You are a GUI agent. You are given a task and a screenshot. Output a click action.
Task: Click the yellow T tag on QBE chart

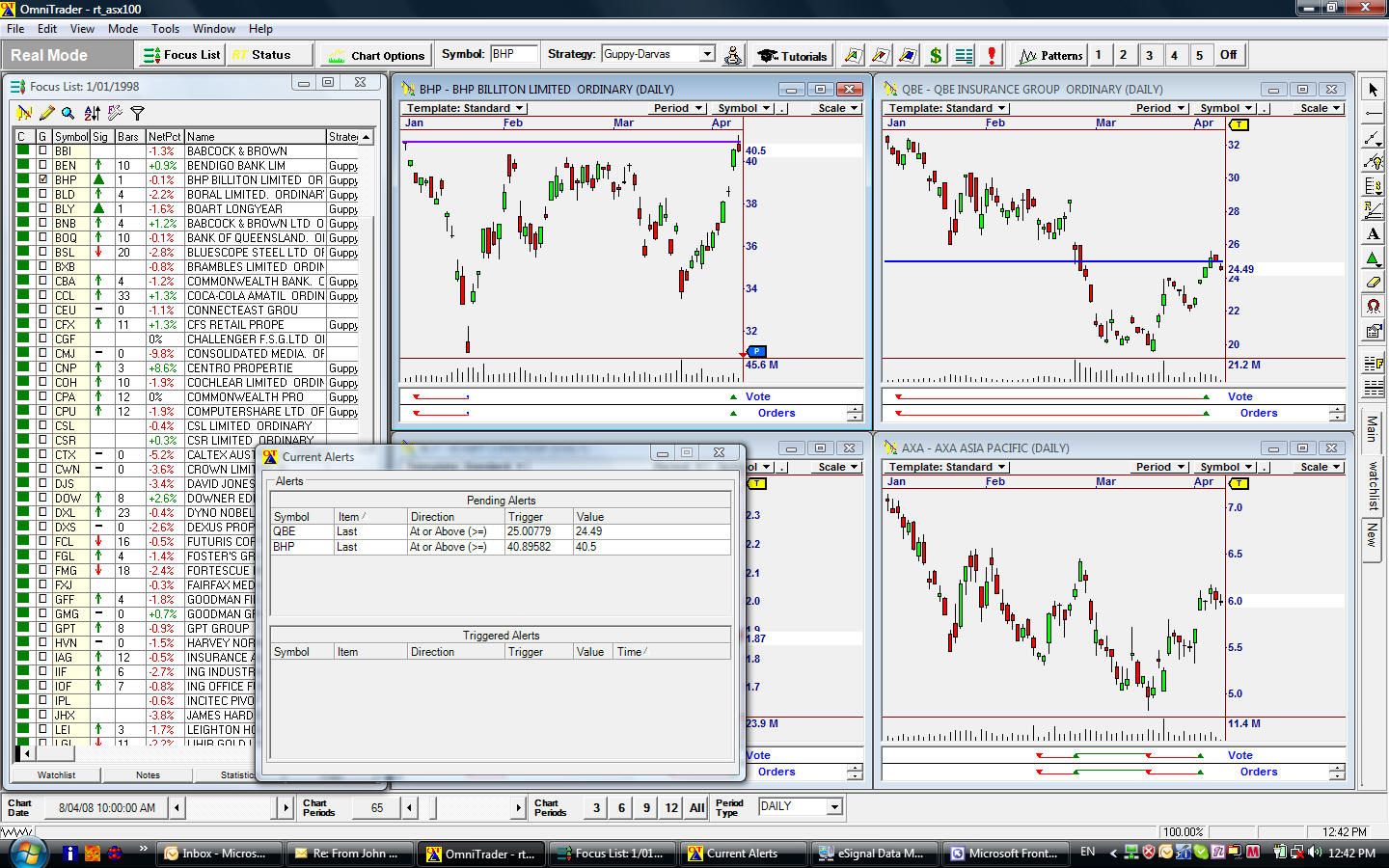click(x=1239, y=124)
